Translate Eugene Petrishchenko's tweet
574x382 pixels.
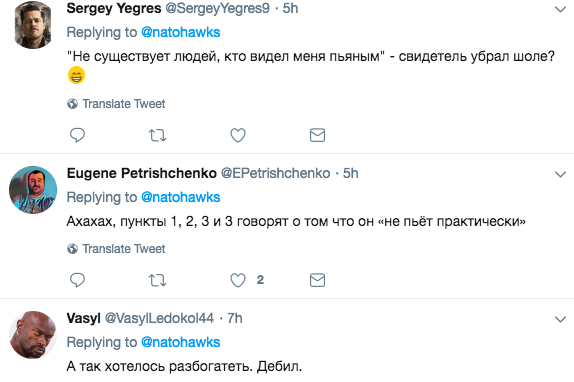pos(116,248)
